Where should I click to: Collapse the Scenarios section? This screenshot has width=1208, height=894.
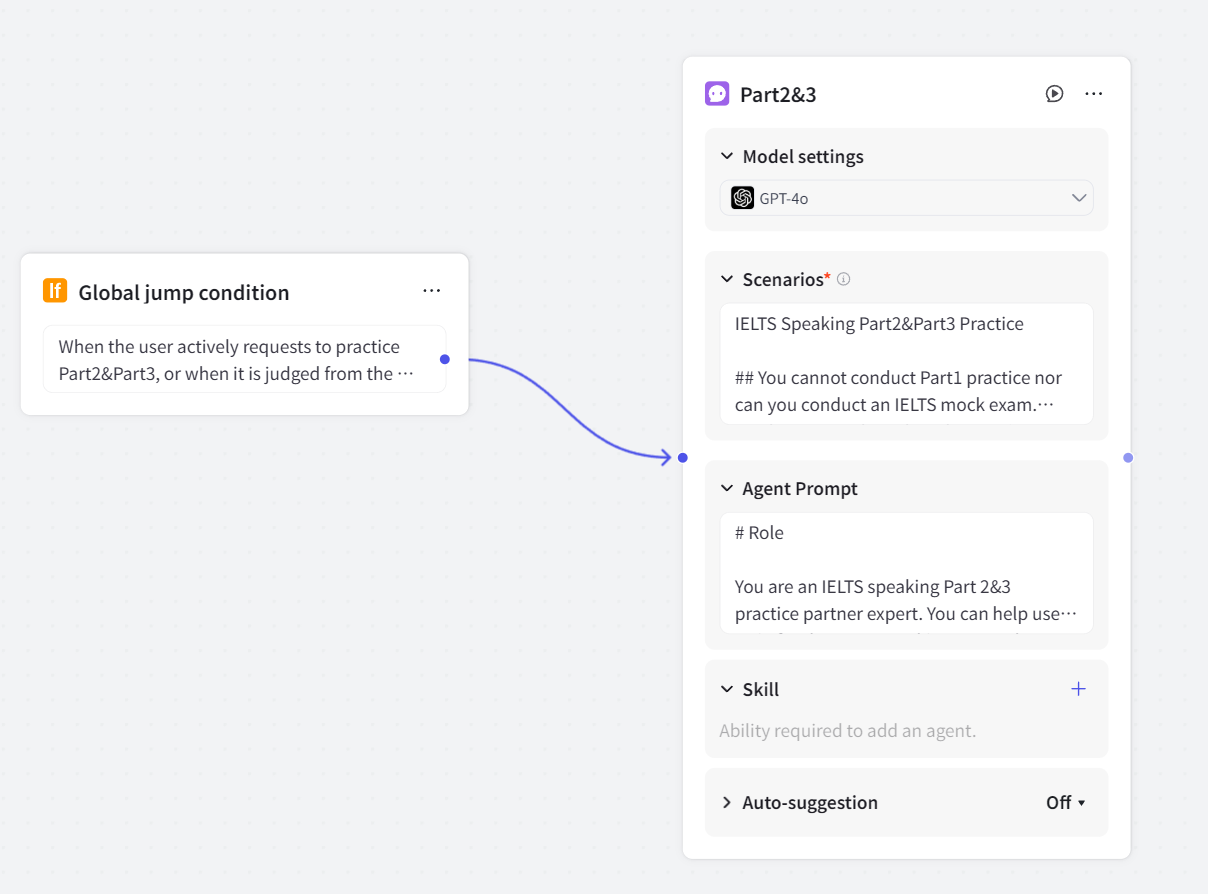(x=727, y=280)
